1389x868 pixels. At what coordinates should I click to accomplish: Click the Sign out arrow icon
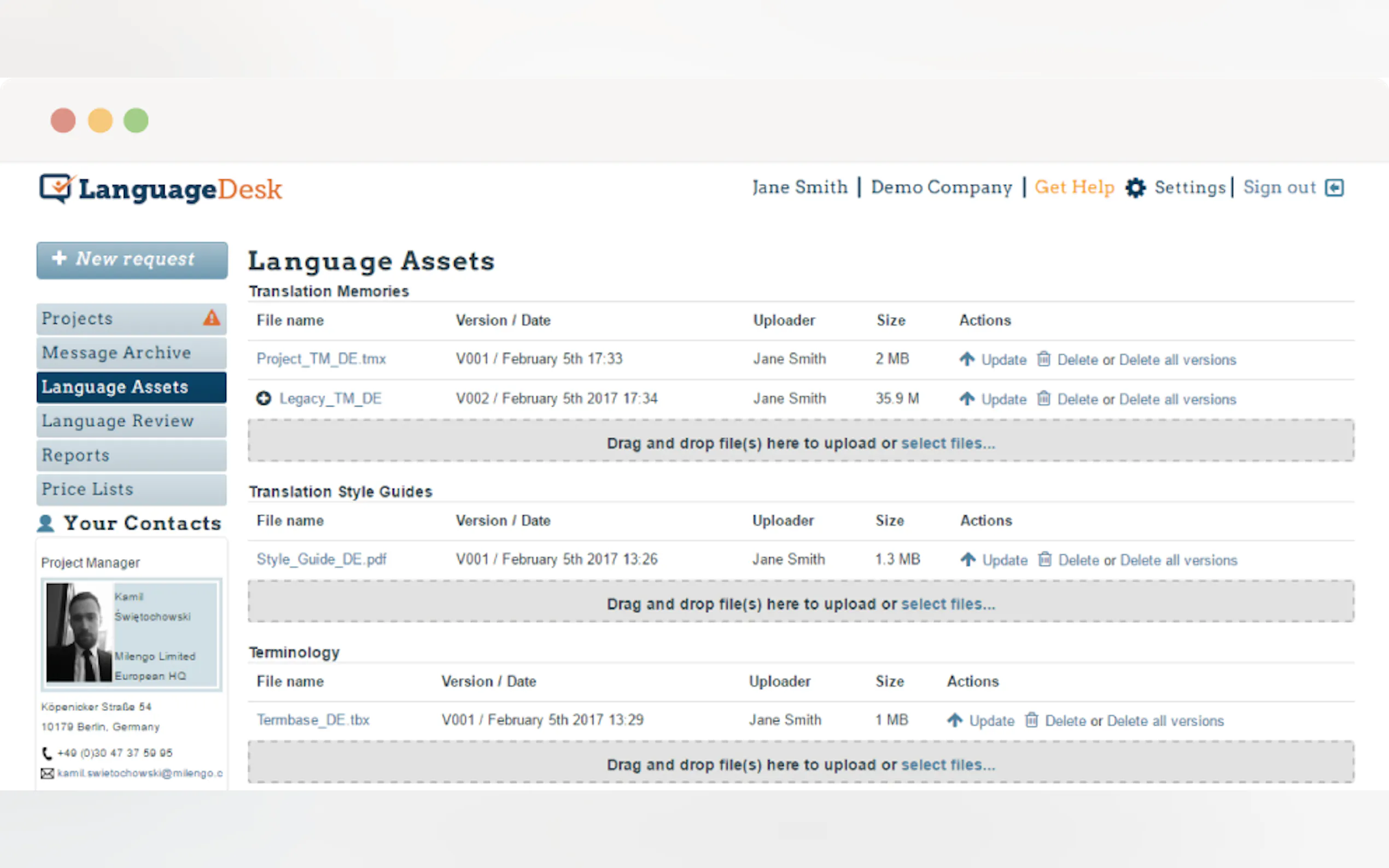[1334, 187]
